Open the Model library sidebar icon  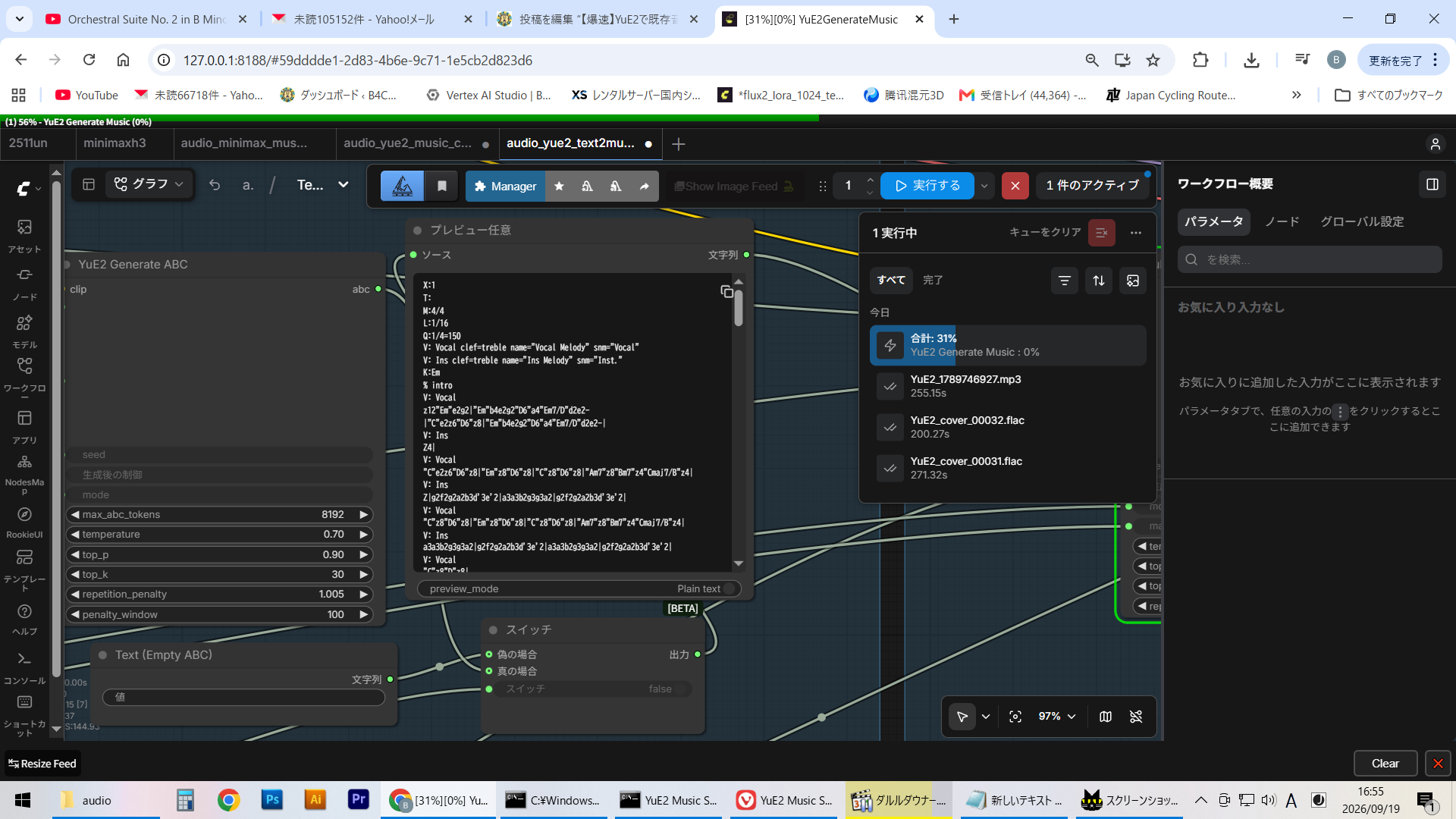pos(24,331)
